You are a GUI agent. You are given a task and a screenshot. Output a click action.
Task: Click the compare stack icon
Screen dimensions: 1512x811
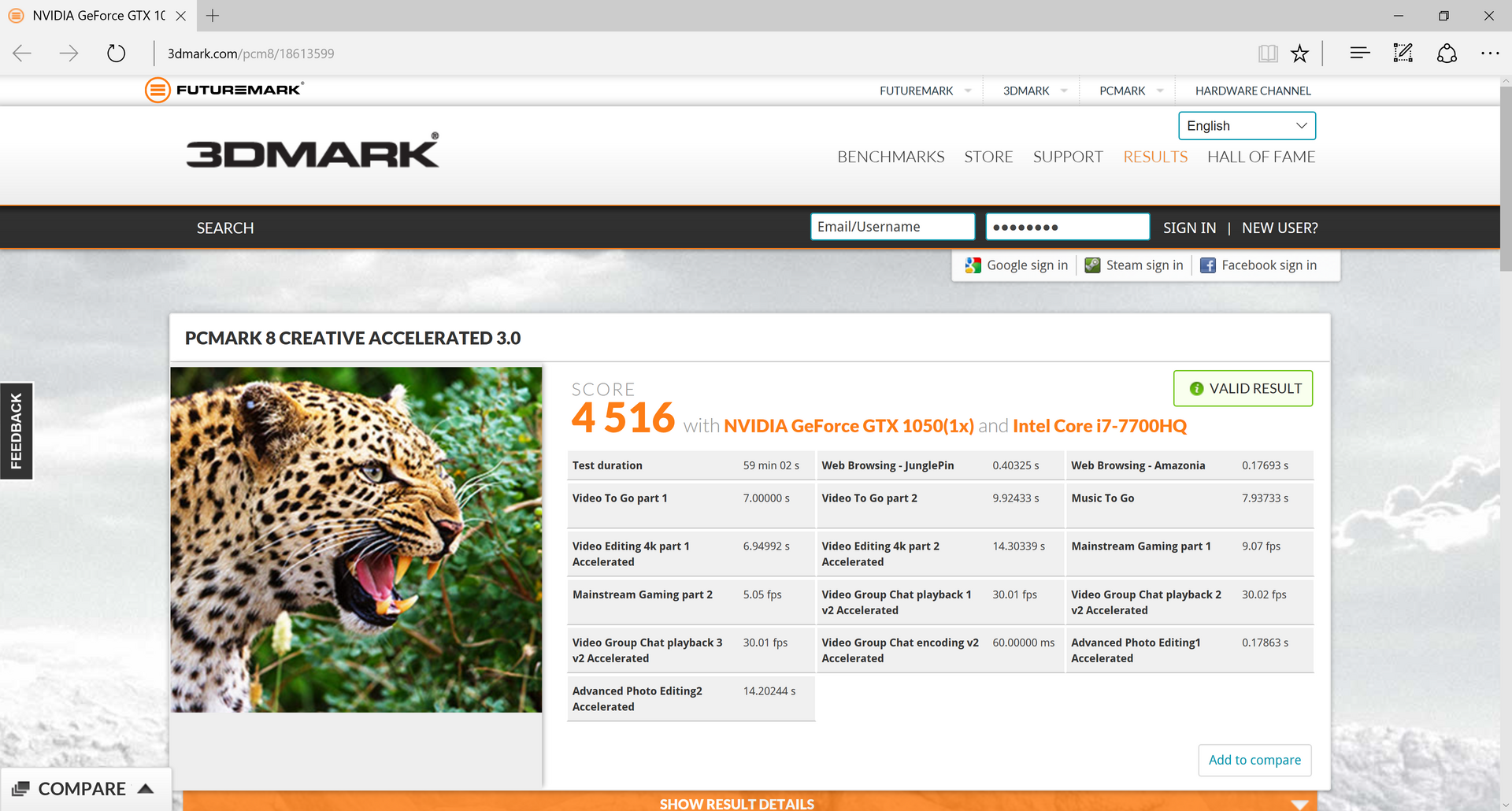[21, 789]
